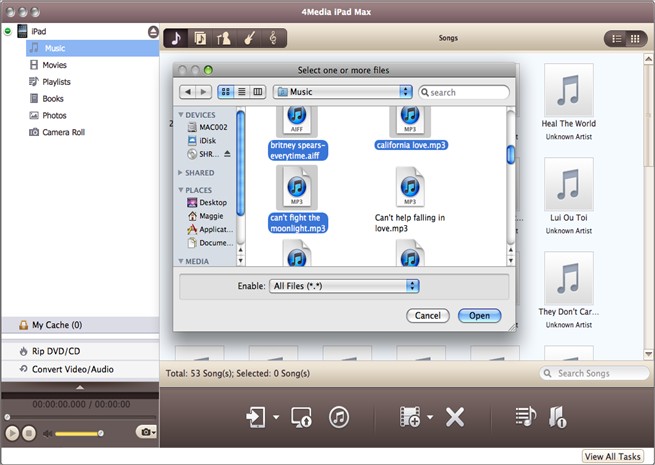Click the copy to device icon
This screenshot has height=465, width=655.
256,417
